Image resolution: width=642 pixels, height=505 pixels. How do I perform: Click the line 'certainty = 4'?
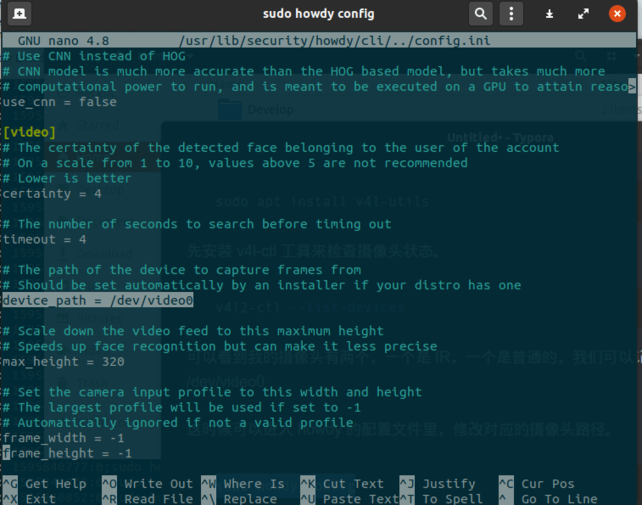[52, 193]
